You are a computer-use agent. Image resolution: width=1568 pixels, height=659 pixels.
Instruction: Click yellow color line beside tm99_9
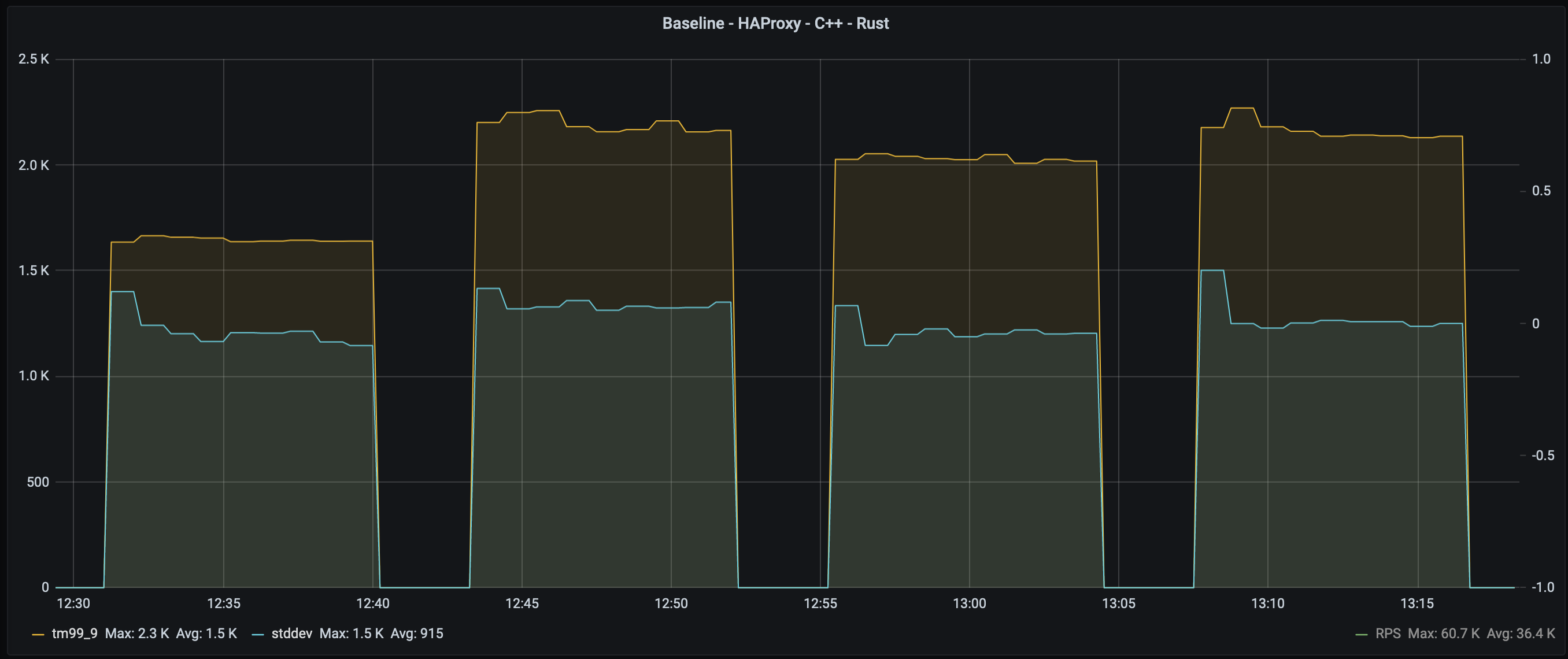[x=38, y=635]
